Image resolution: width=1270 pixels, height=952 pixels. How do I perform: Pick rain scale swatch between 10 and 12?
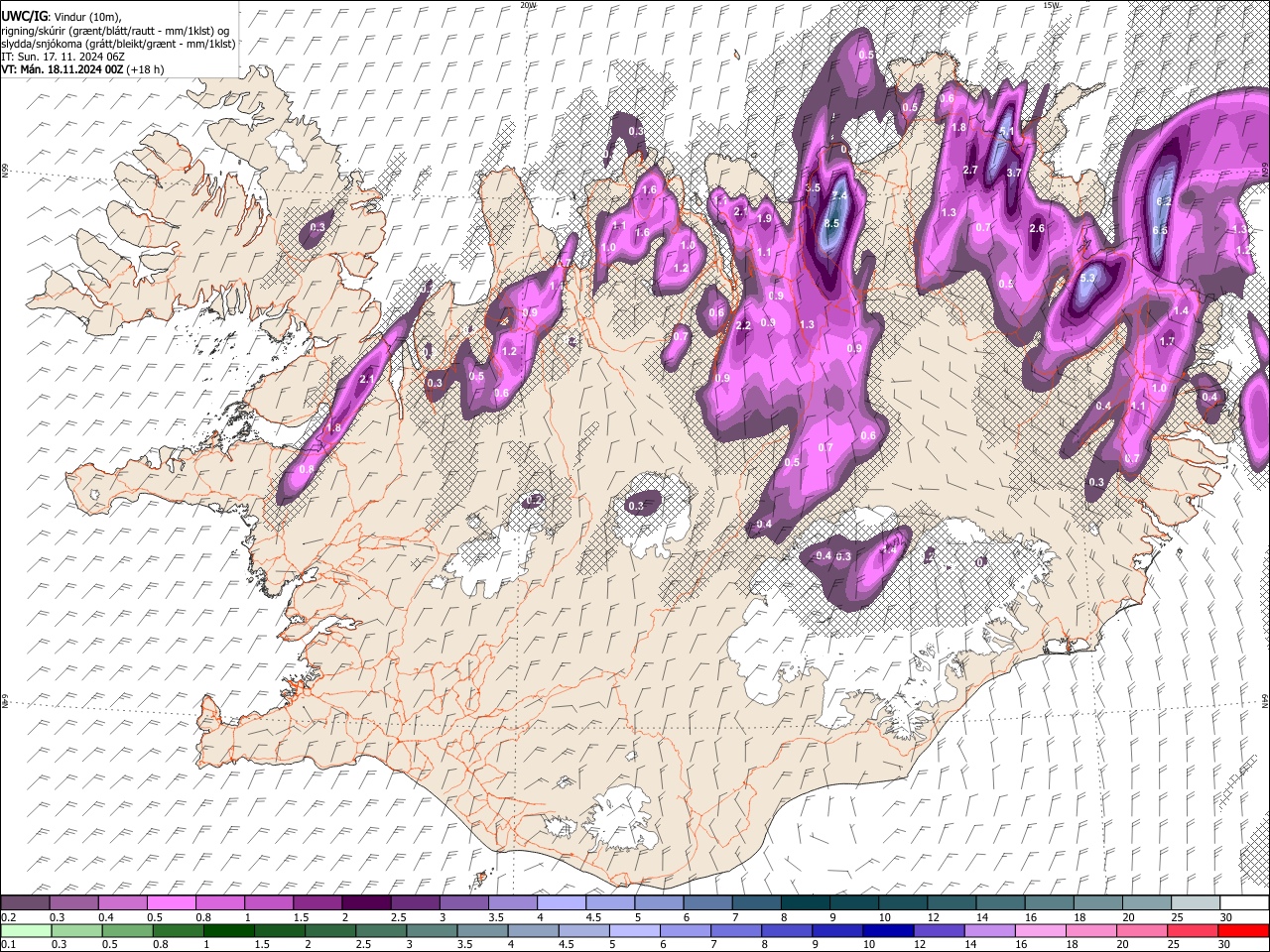[x=890, y=930]
